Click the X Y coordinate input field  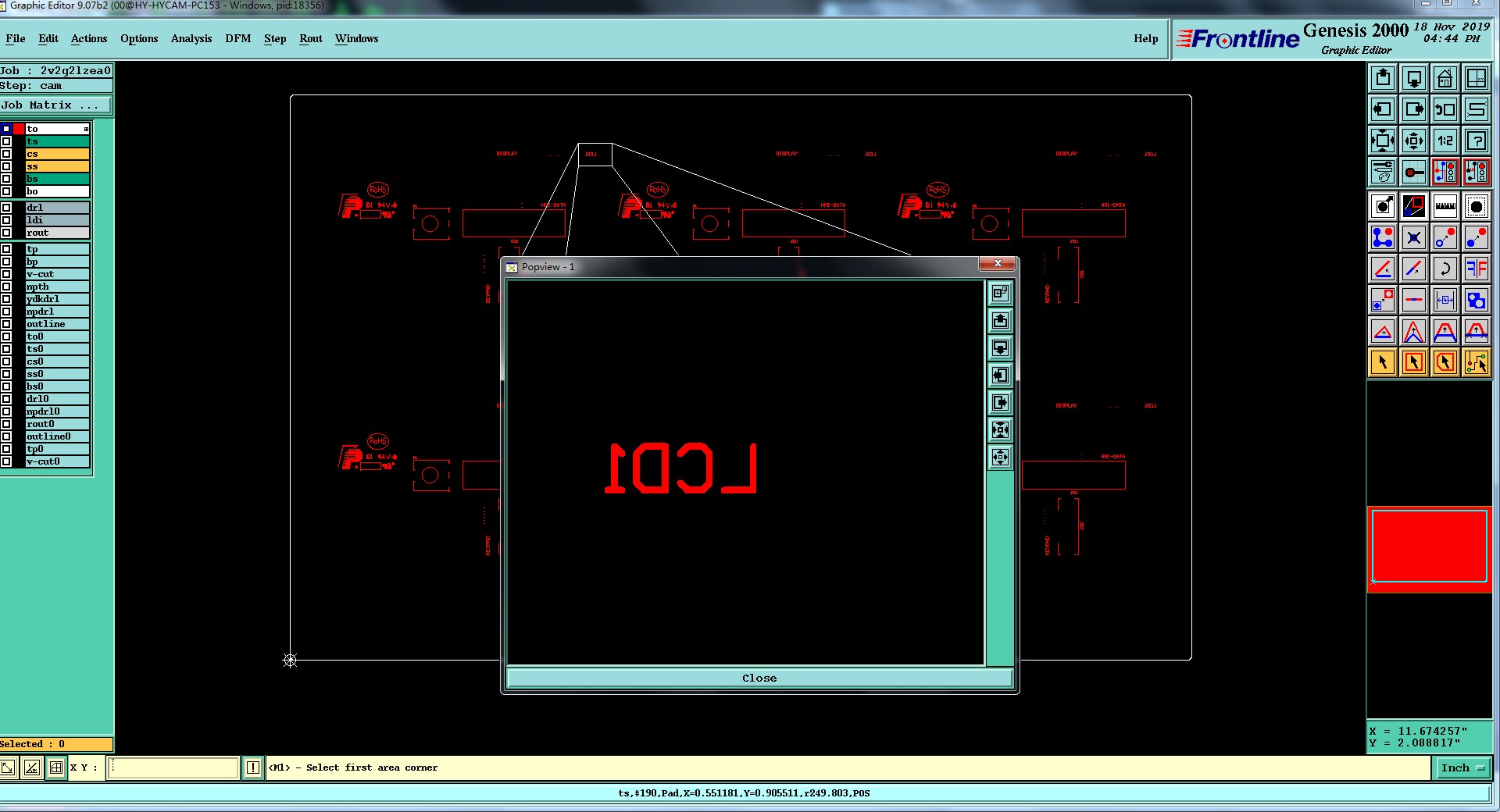173,768
